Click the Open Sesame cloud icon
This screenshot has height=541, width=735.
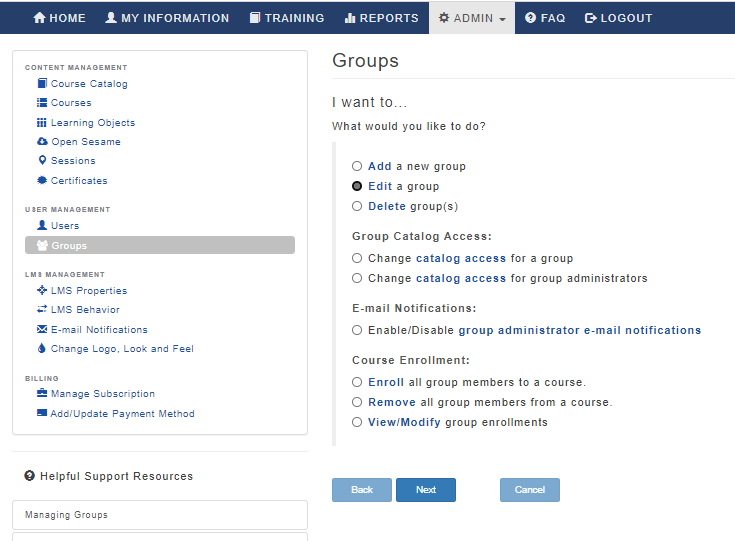pos(42,141)
